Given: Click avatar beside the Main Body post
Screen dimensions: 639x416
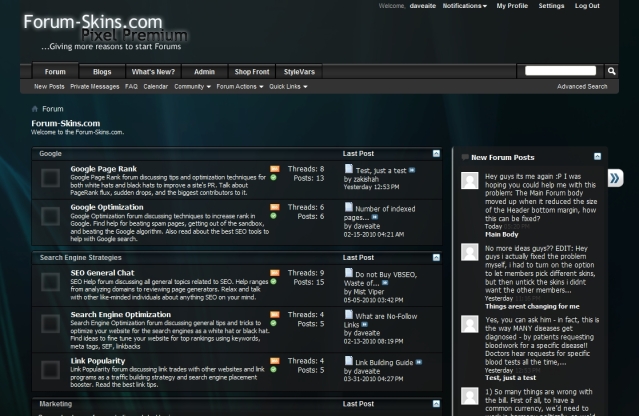Looking at the screenshot, I should pyautogui.click(x=469, y=180).
